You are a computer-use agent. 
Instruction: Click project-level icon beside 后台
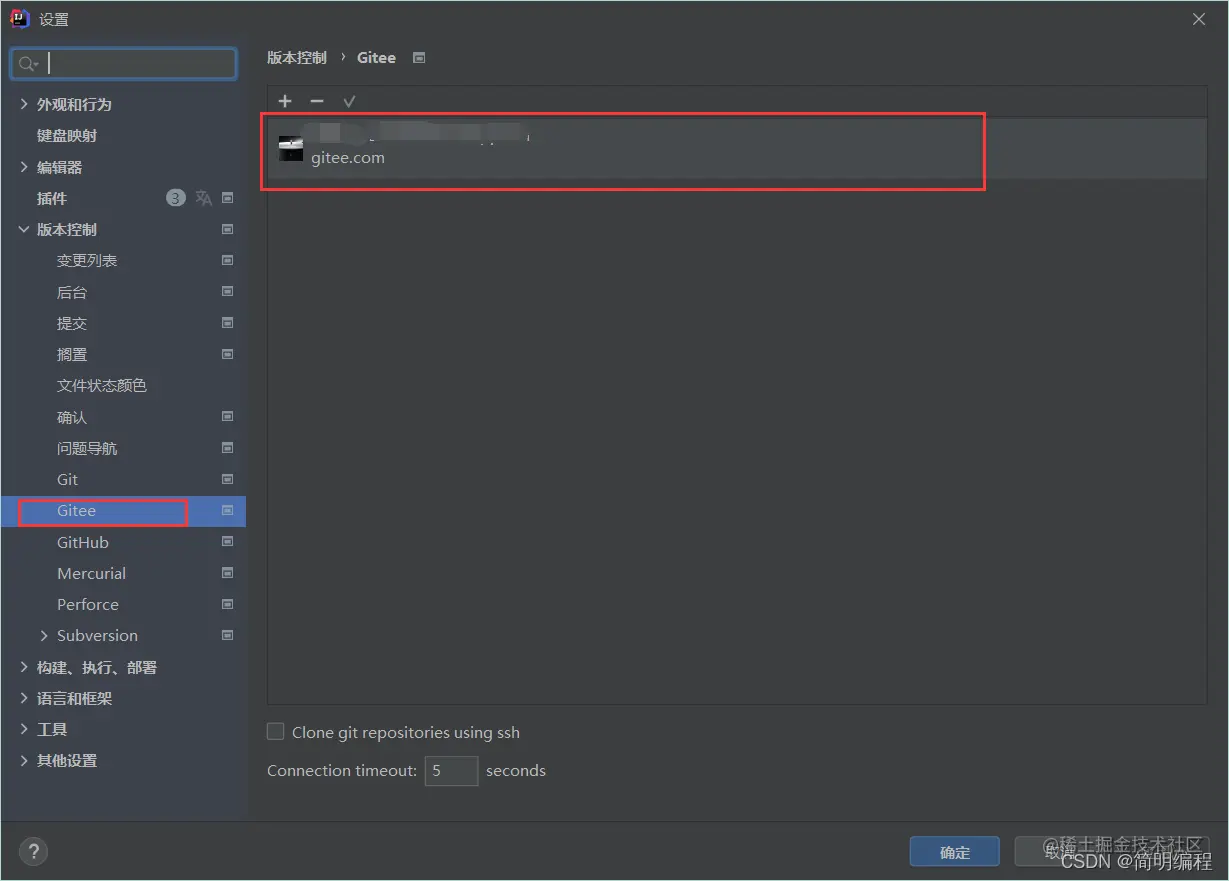pyautogui.click(x=228, y=292)
